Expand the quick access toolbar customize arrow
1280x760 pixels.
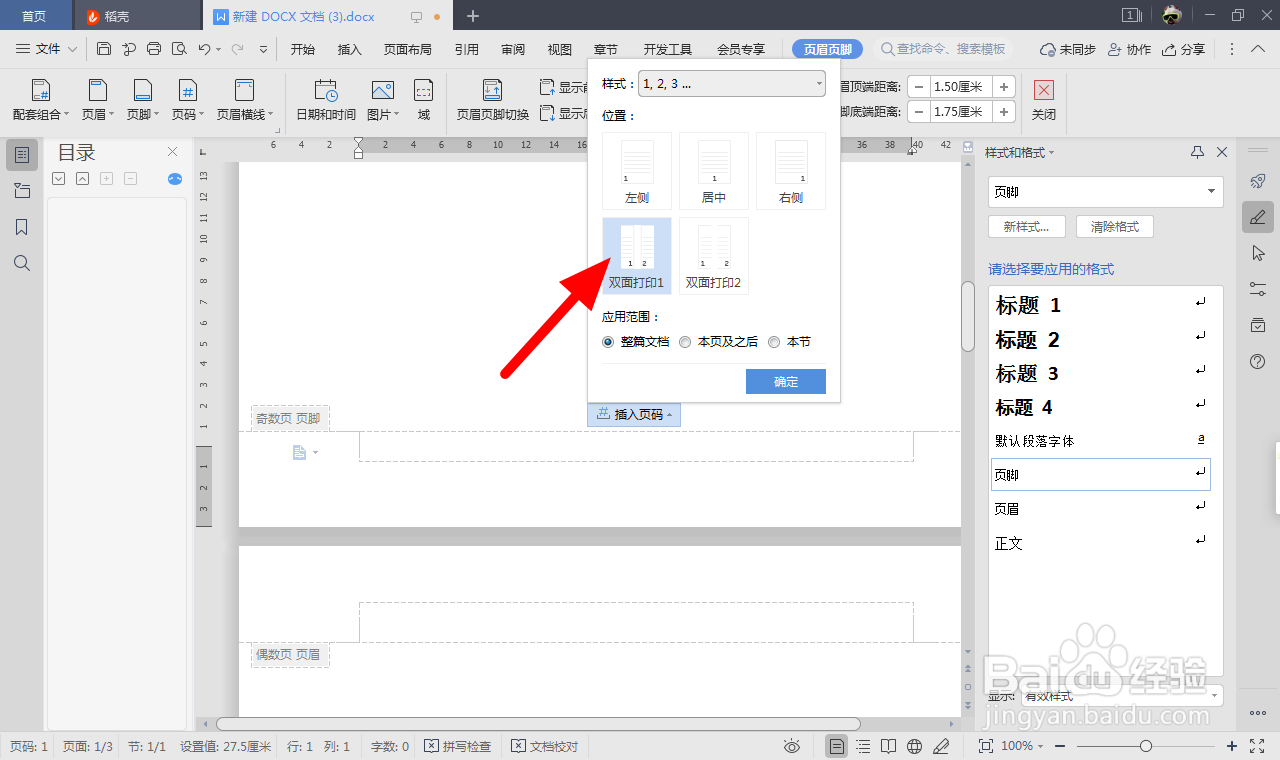point(264,49)
